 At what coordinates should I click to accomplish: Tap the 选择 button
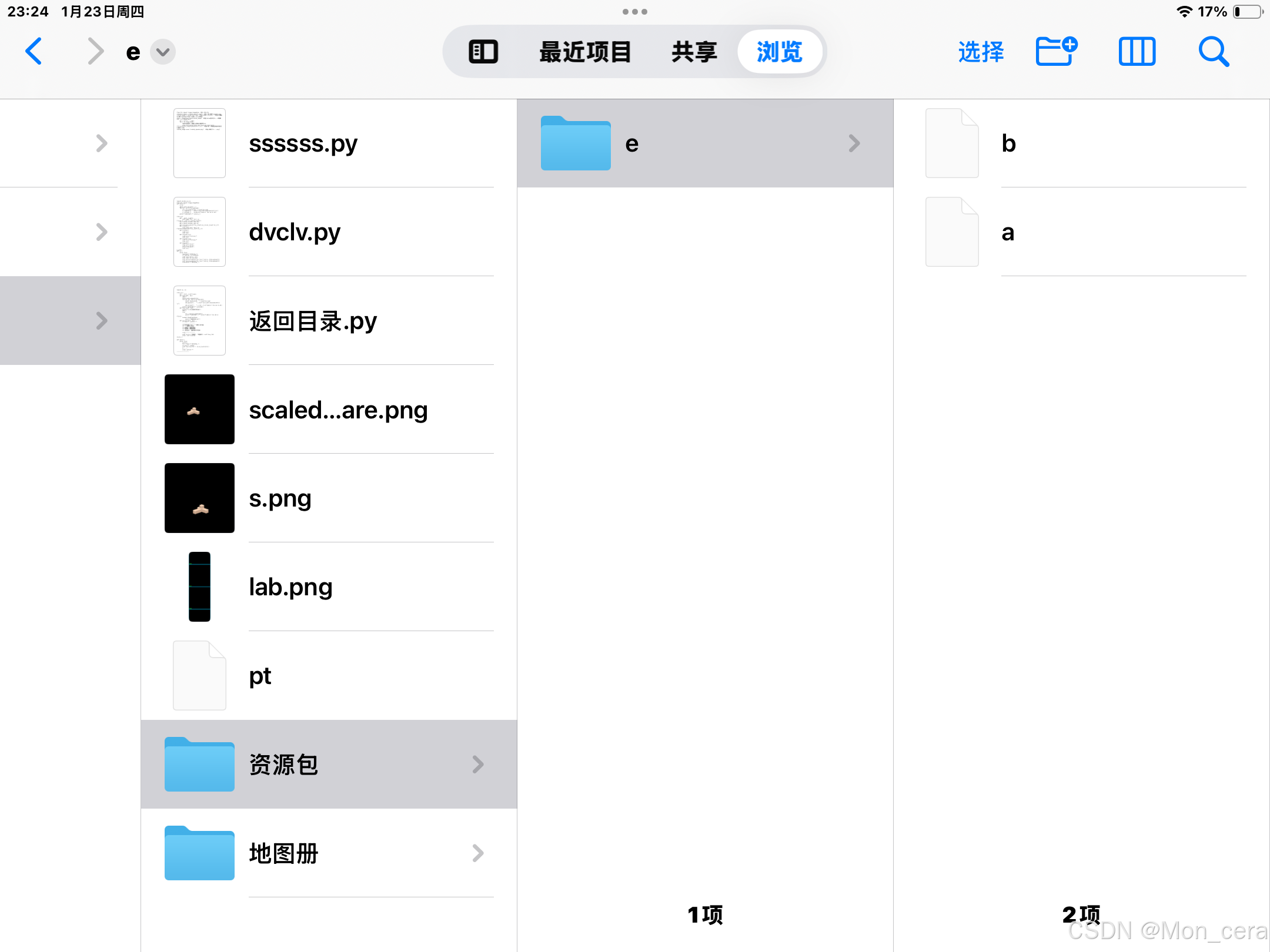pyautogui.click(x=981, y=52)
